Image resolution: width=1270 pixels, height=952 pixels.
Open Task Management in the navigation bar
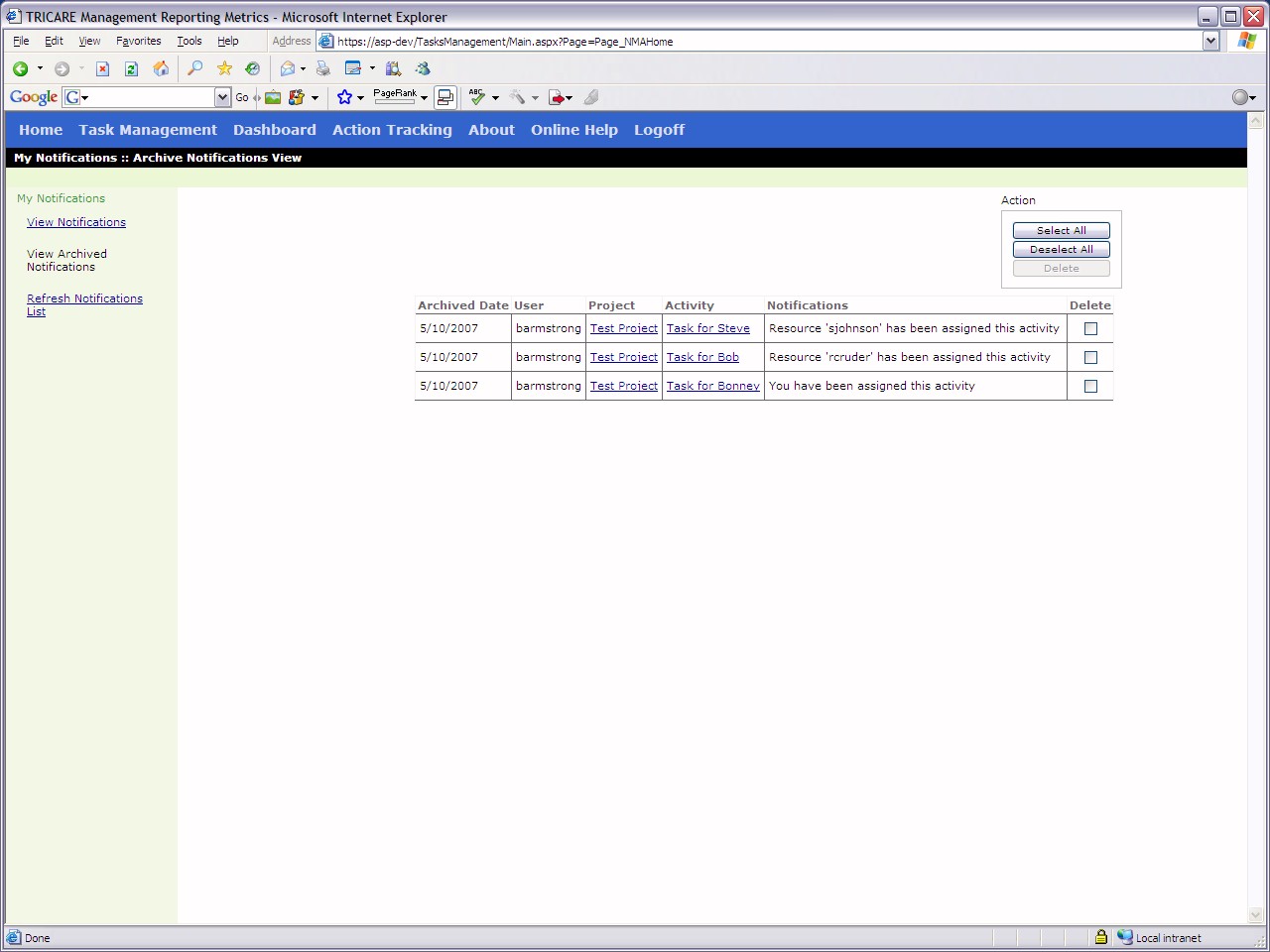point(148,130)
